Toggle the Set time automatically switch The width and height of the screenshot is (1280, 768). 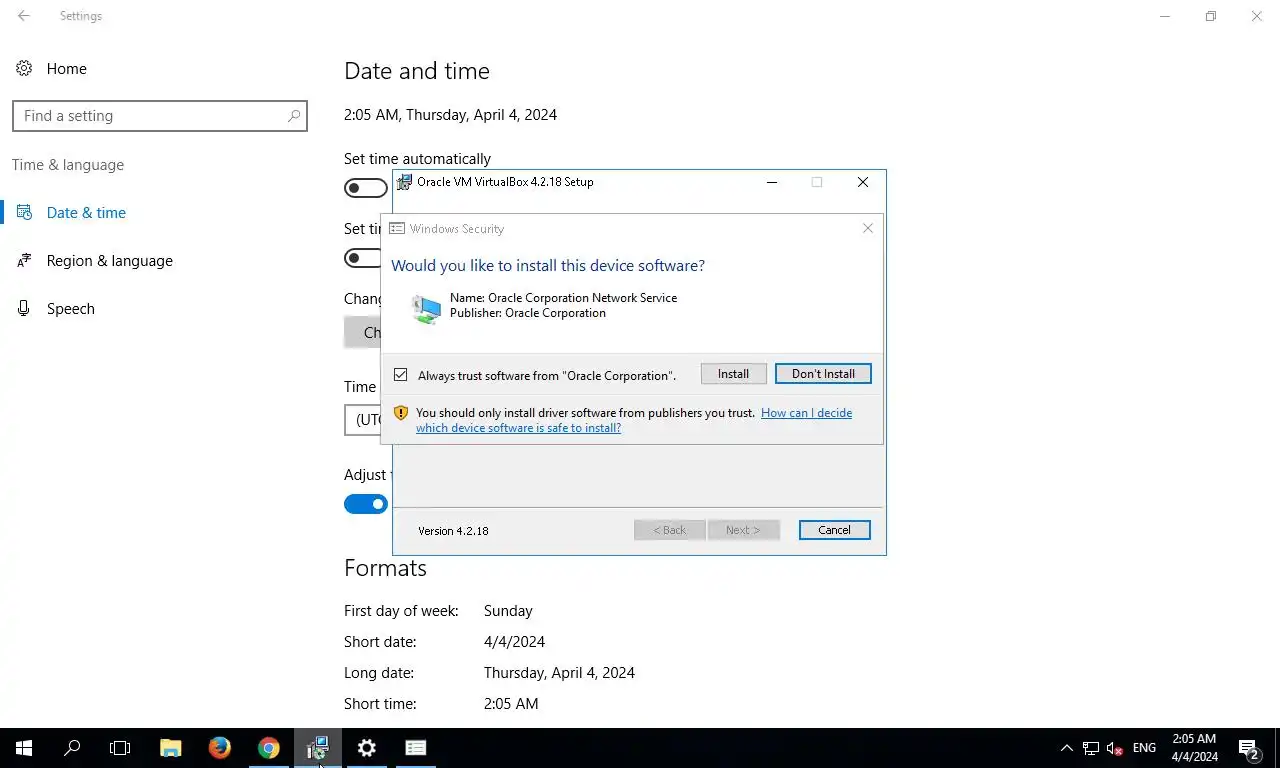click(x=365, y=188)
